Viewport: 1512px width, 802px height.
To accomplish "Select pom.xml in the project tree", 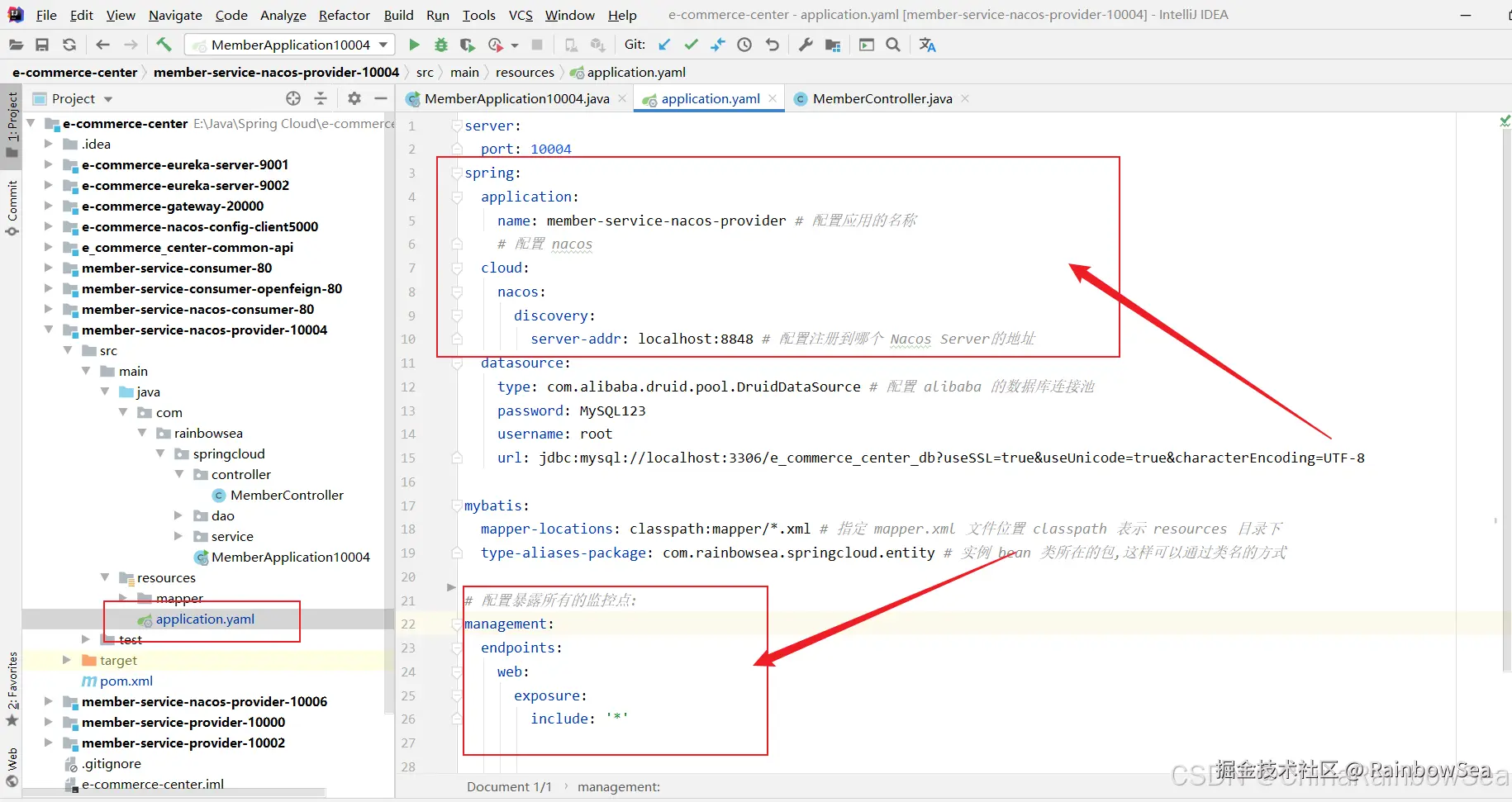I will [126, 681].
